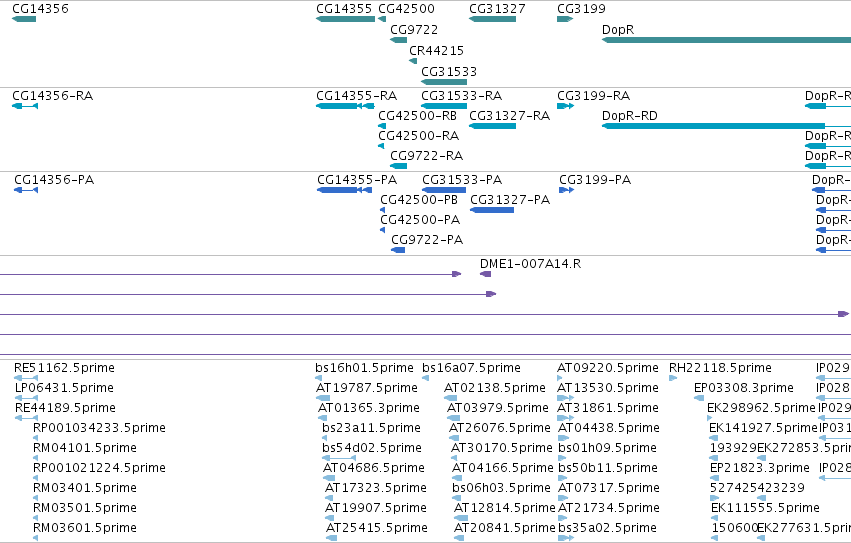Click the AT04686.5prime EST label
851x543 pixels.
374,469
